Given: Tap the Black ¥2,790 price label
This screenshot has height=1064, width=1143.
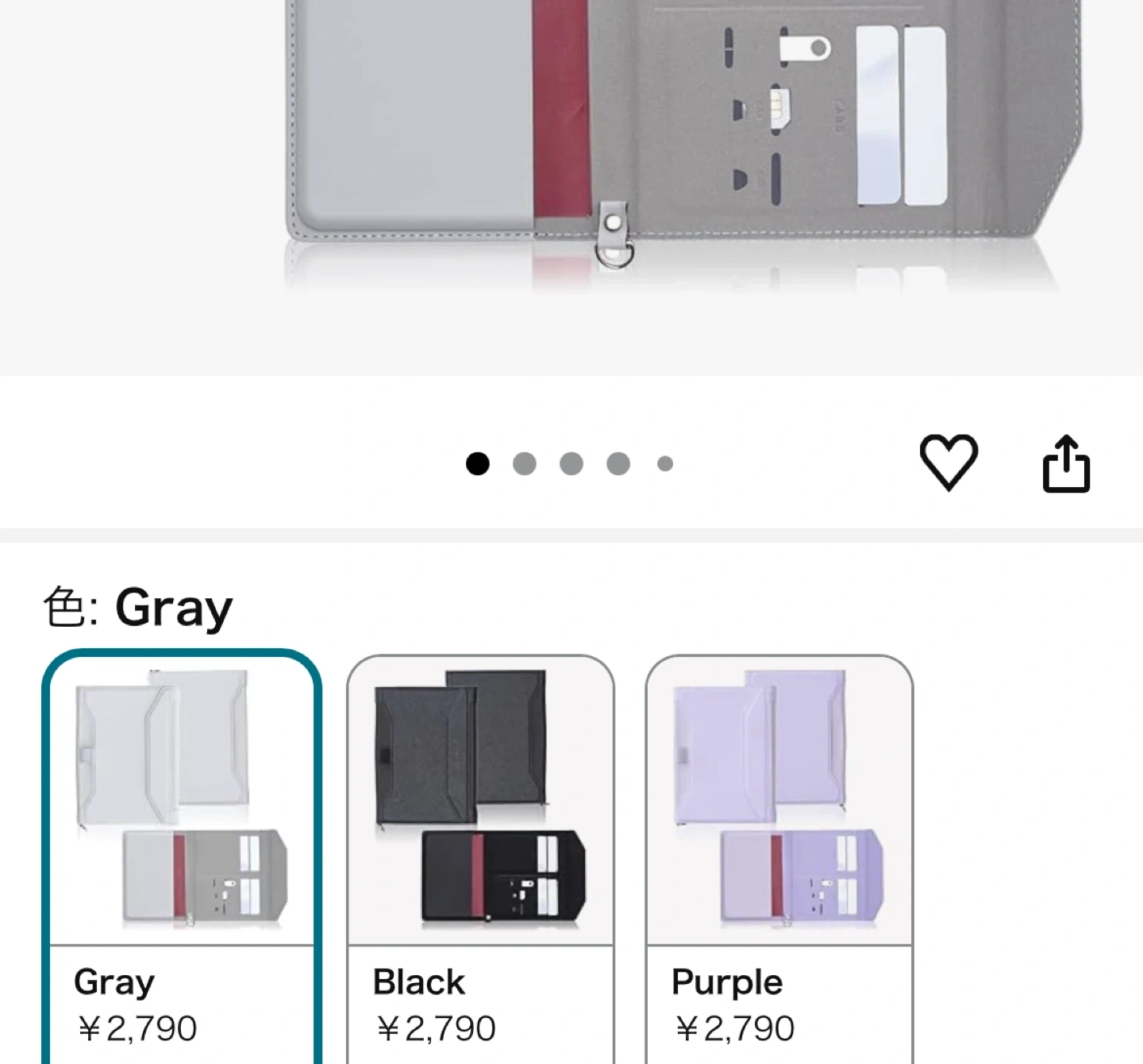Looking at the screenshot, I should click(436, 1028).
